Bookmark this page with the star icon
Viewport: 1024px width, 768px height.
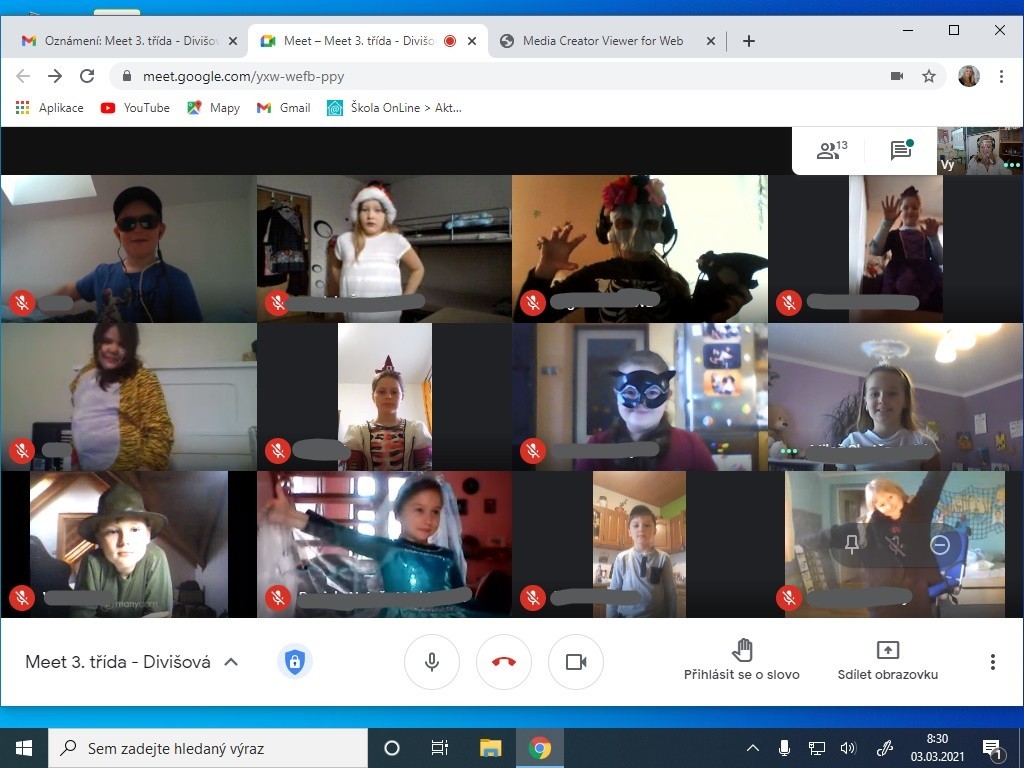click(929, 76)
